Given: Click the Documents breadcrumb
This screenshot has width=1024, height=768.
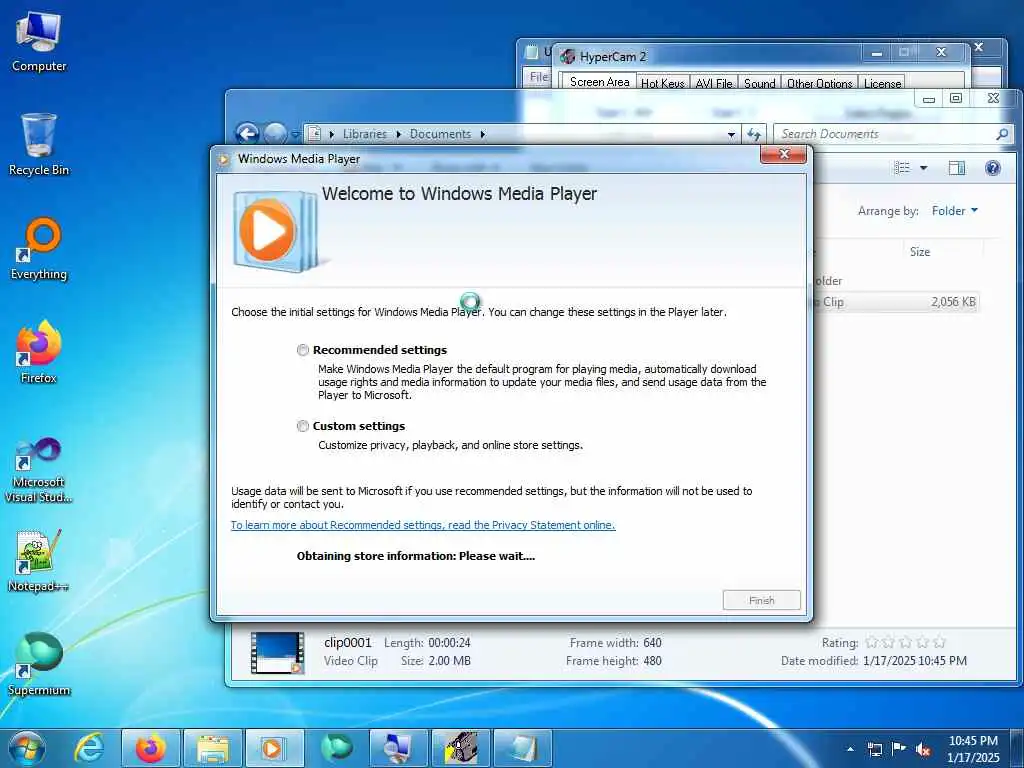Looking at the screenshot, I should coord(440,134).
